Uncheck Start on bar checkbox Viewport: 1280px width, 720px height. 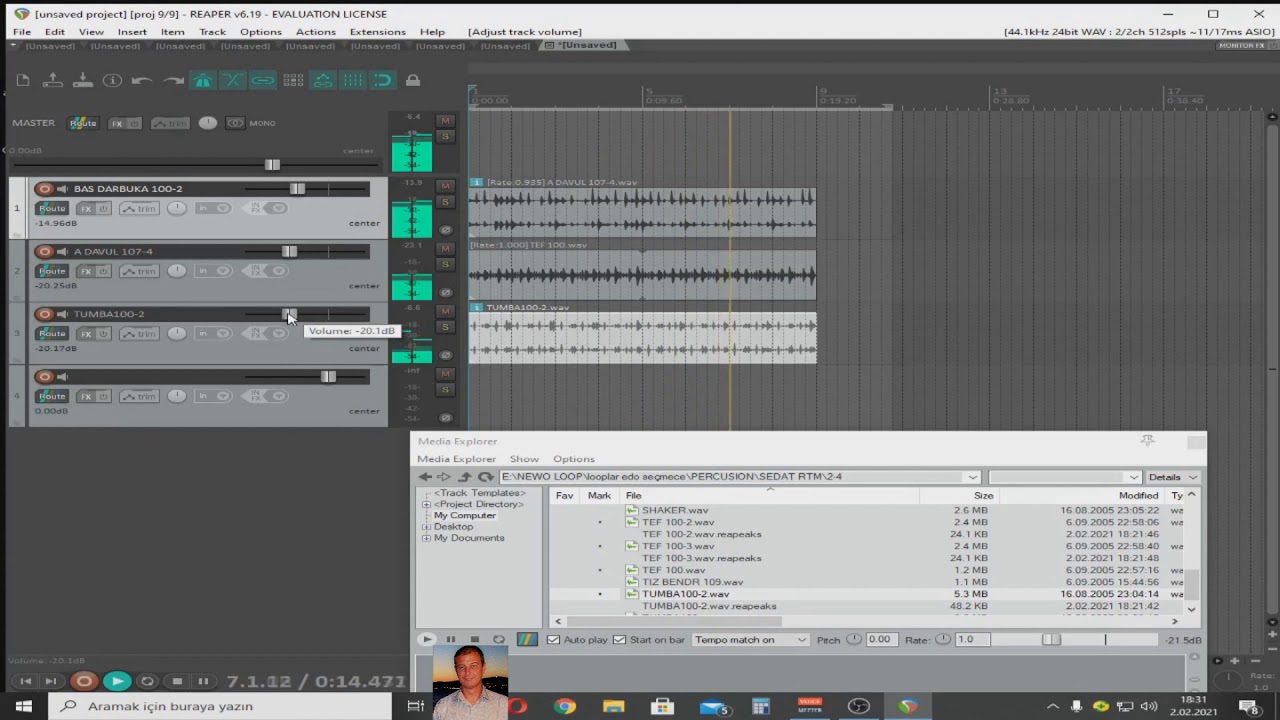pos(620,640)
